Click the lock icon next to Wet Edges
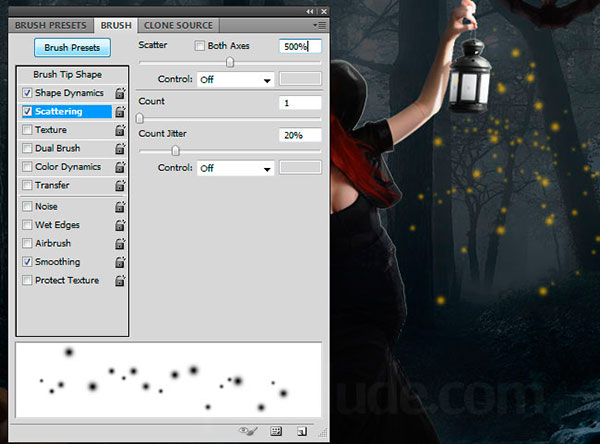The height and width of the screenshot is (444, 600). point(120,225)
